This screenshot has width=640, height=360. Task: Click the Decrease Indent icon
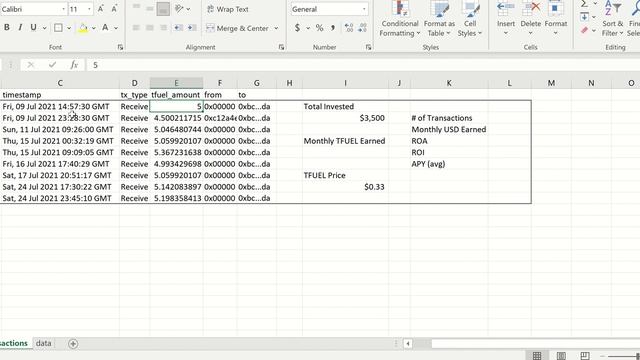178,28
